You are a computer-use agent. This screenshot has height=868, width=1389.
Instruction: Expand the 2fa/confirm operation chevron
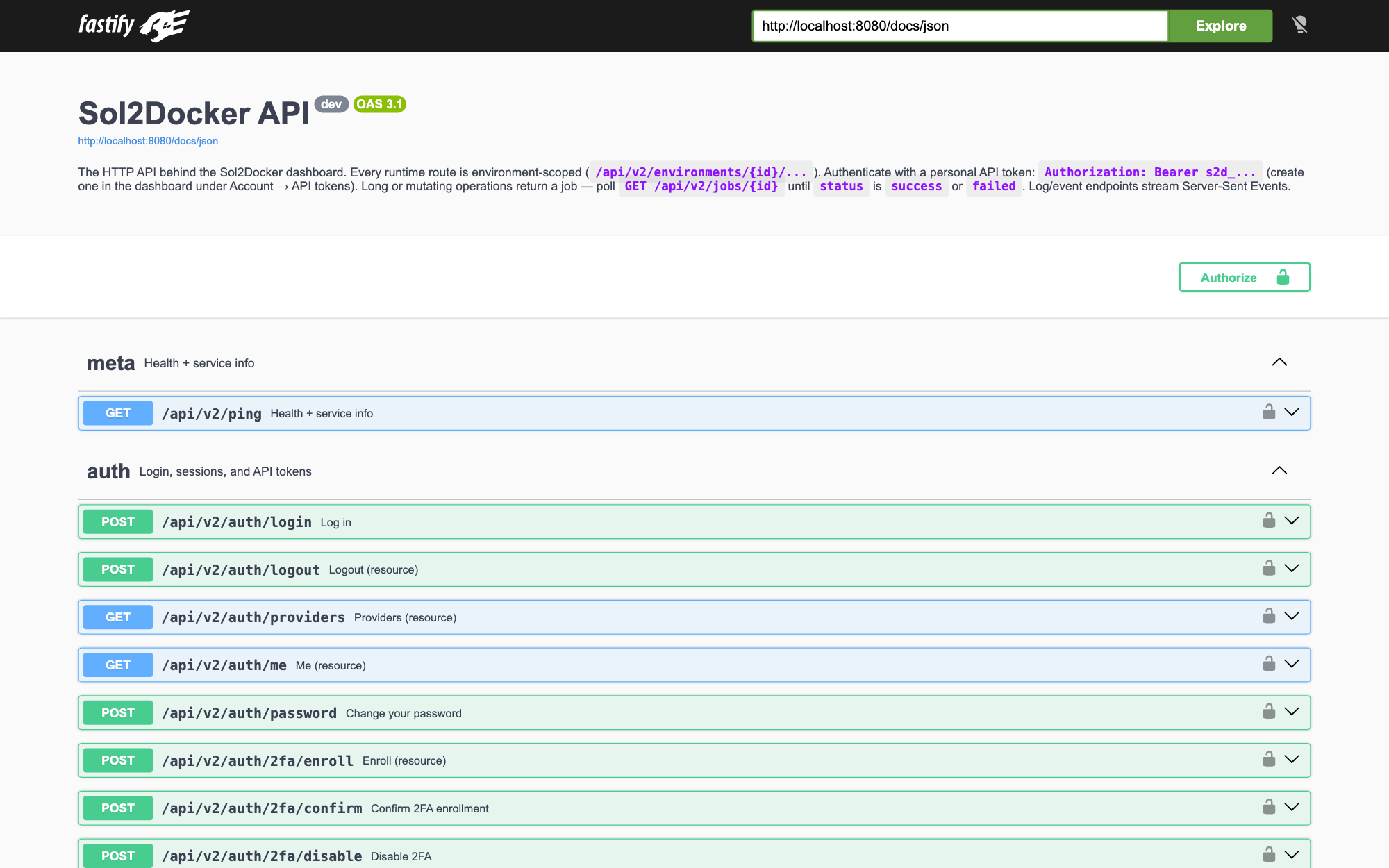tap(1292, 808)
